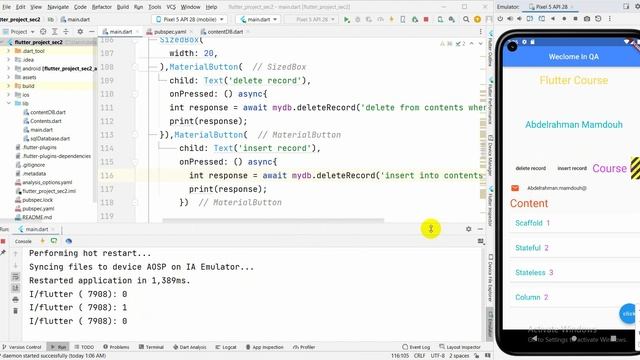Open the main.dart run configuration dropdown

click(x=258, y=19)
